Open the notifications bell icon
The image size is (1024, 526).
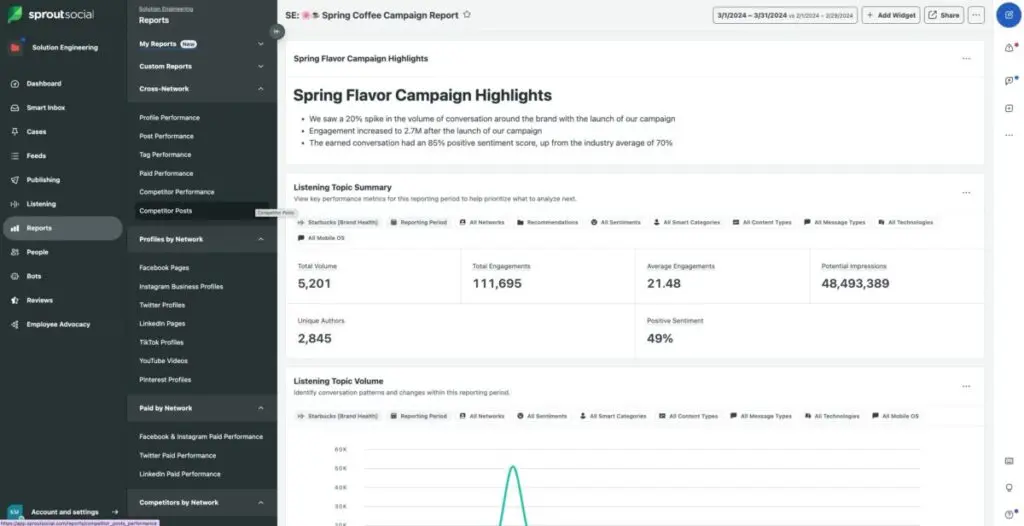(1008, 49)
